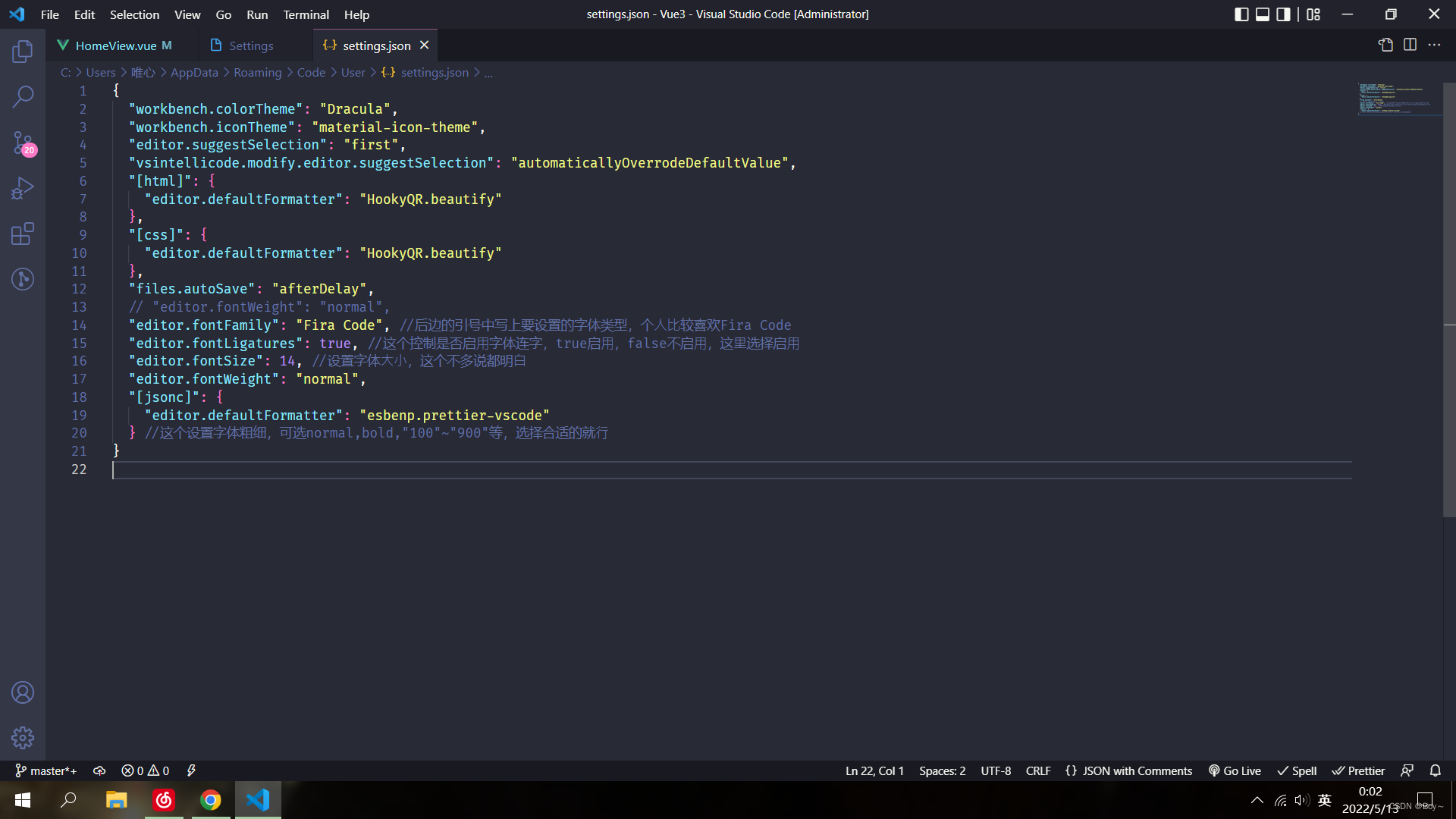The image size is (1456, 819).
Task: Split the editor using the toolbar icon
Action: pyautogui.click(x=1410, y=45)
